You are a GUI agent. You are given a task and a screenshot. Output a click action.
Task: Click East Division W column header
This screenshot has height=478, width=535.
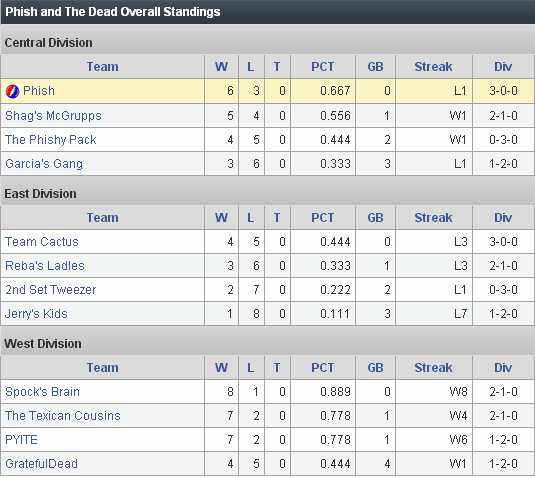click(221, 218)
